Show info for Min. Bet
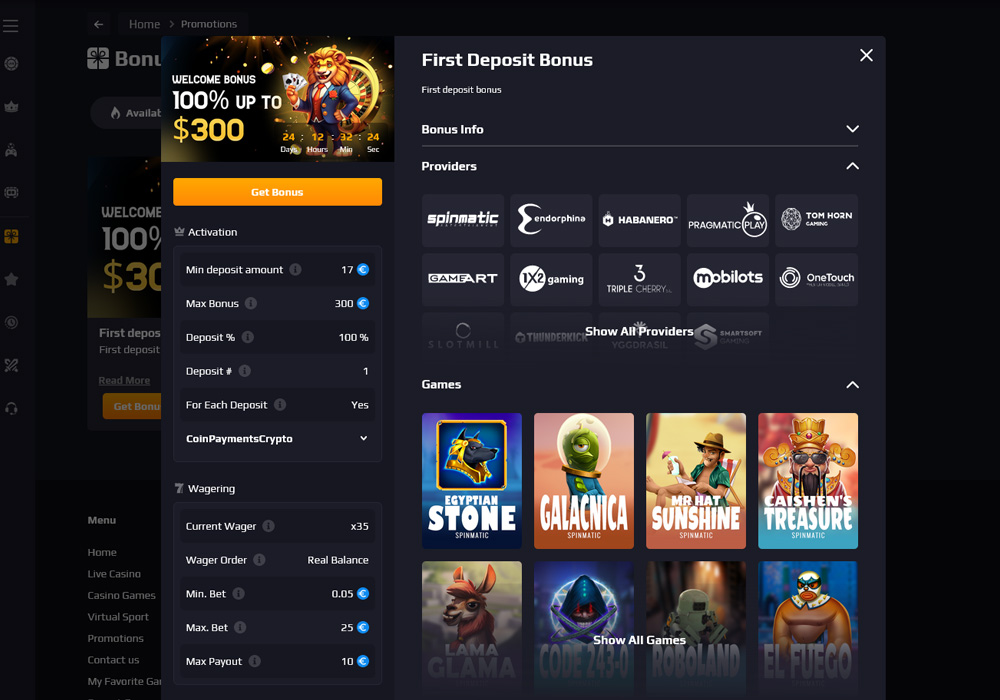This screenshot has width=1000, height=700. (x=239, y=594)
